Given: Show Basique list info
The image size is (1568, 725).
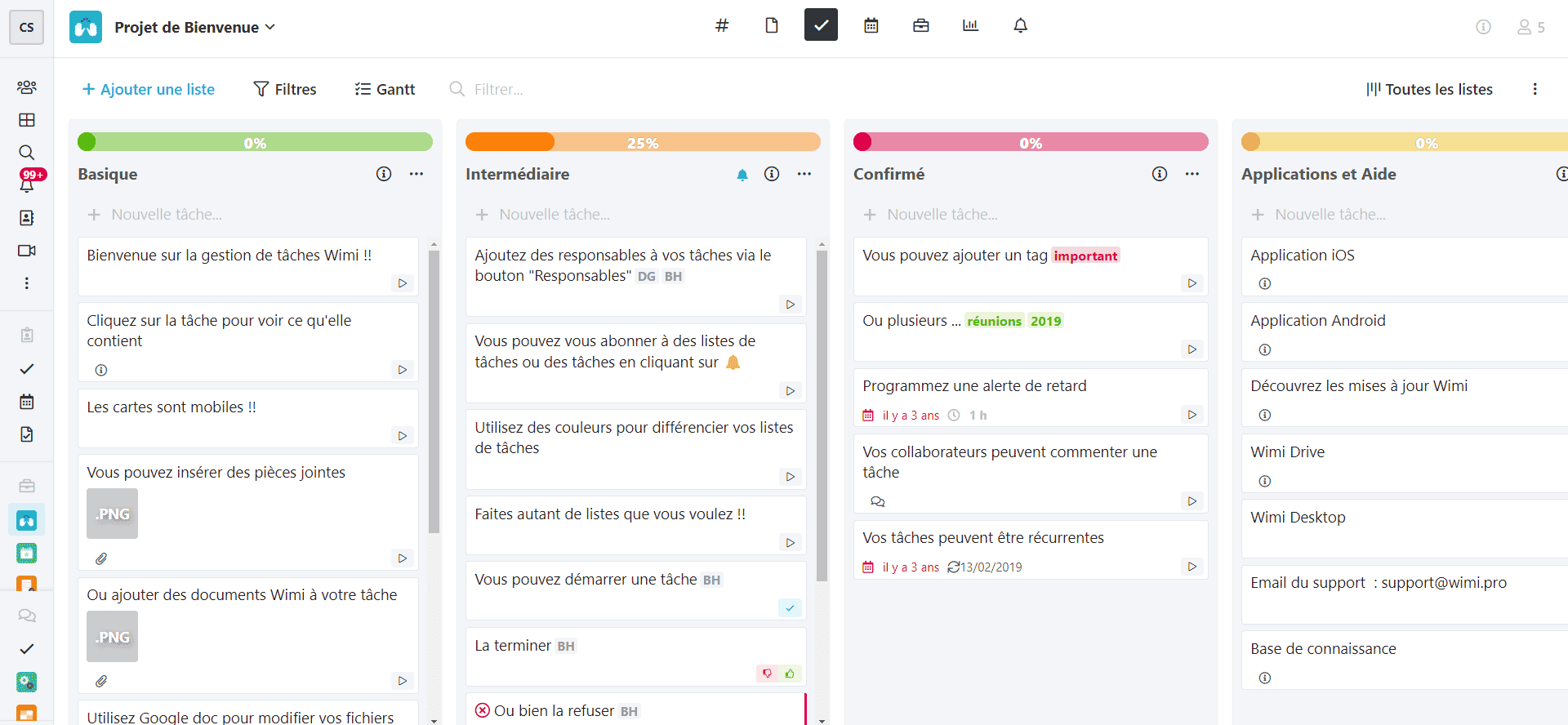Looking at the screenshot, I should [x=384, y=174].
